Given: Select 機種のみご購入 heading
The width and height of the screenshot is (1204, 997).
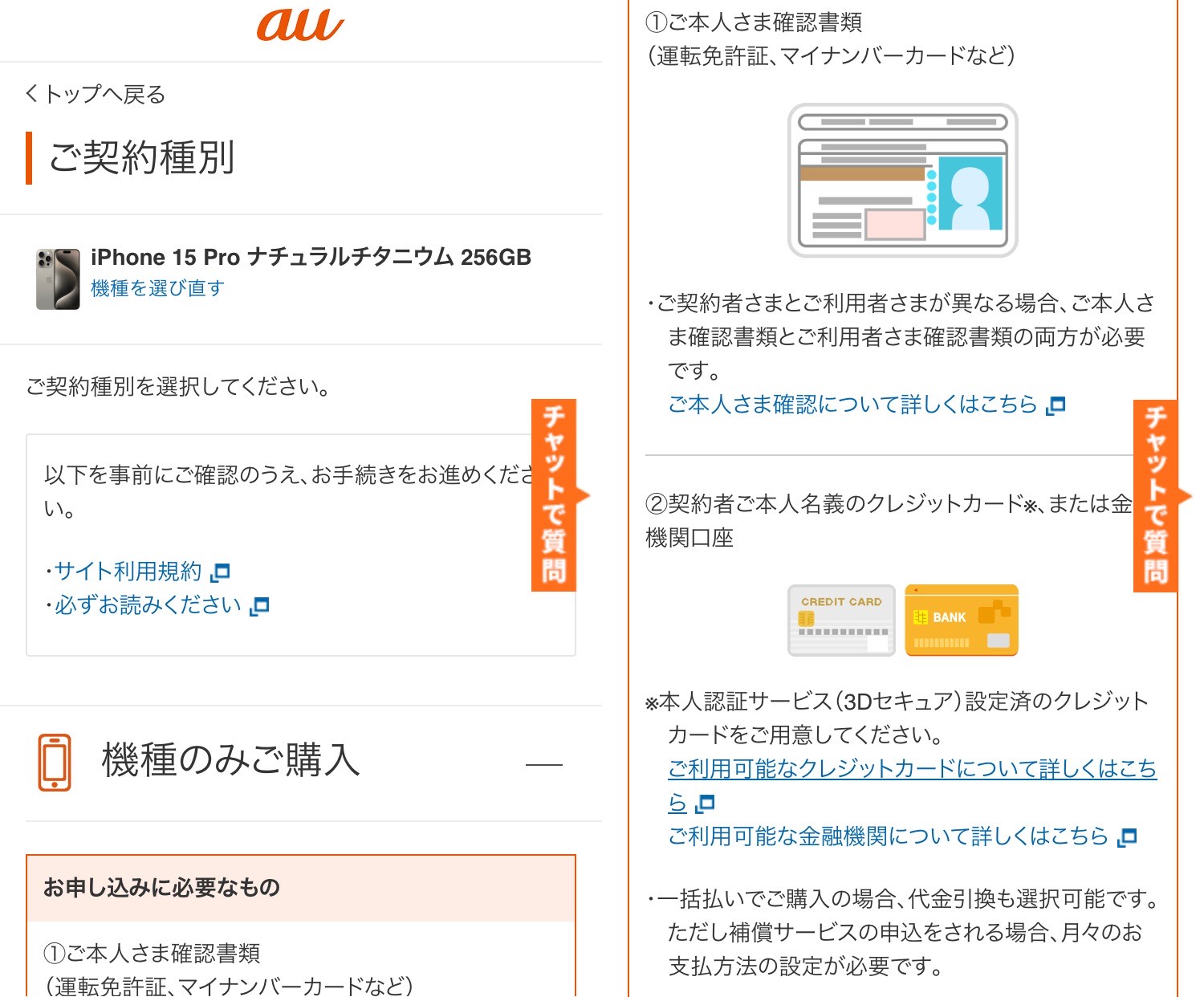Looking at the screenshot, I should coord(231,760).
